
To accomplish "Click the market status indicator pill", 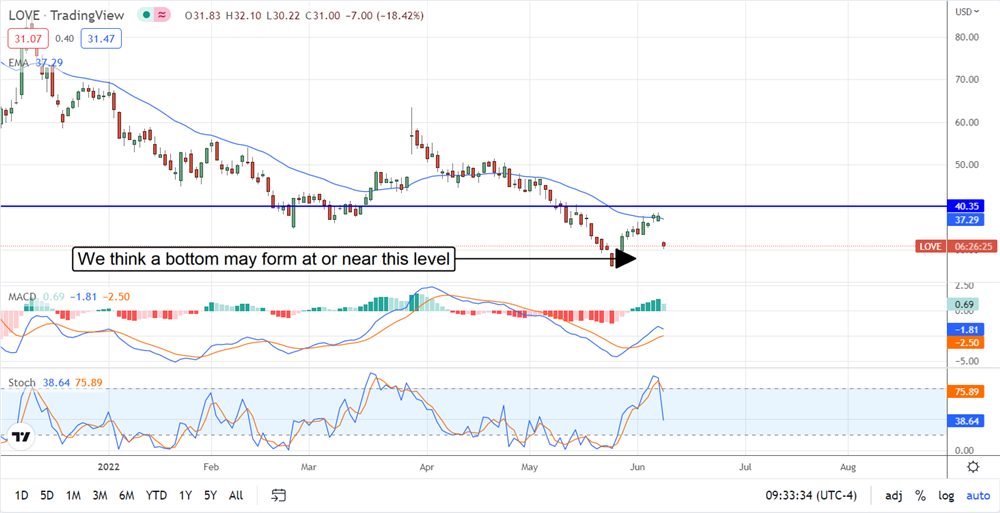I will 156,15.
